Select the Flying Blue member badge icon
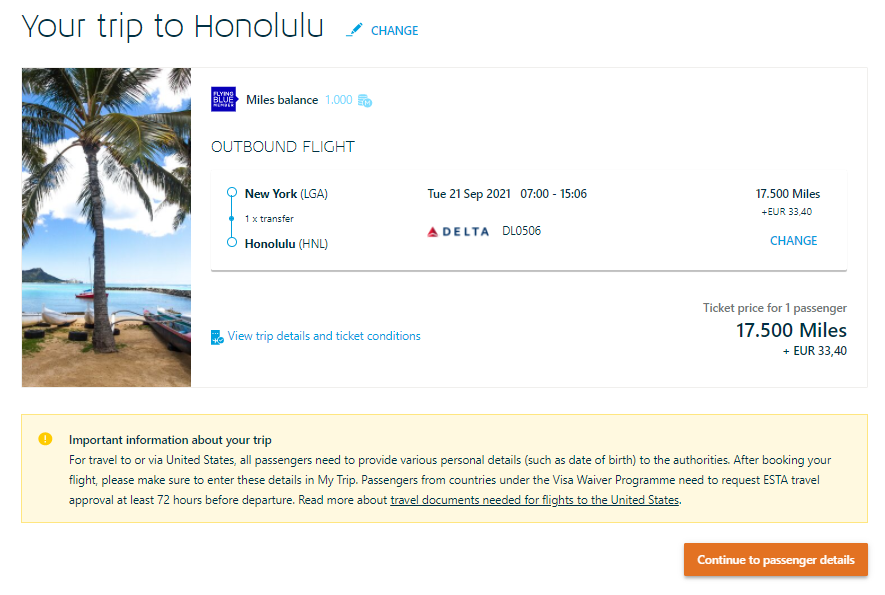This screenshot has width=885, height=595. [x=222, y=100]
